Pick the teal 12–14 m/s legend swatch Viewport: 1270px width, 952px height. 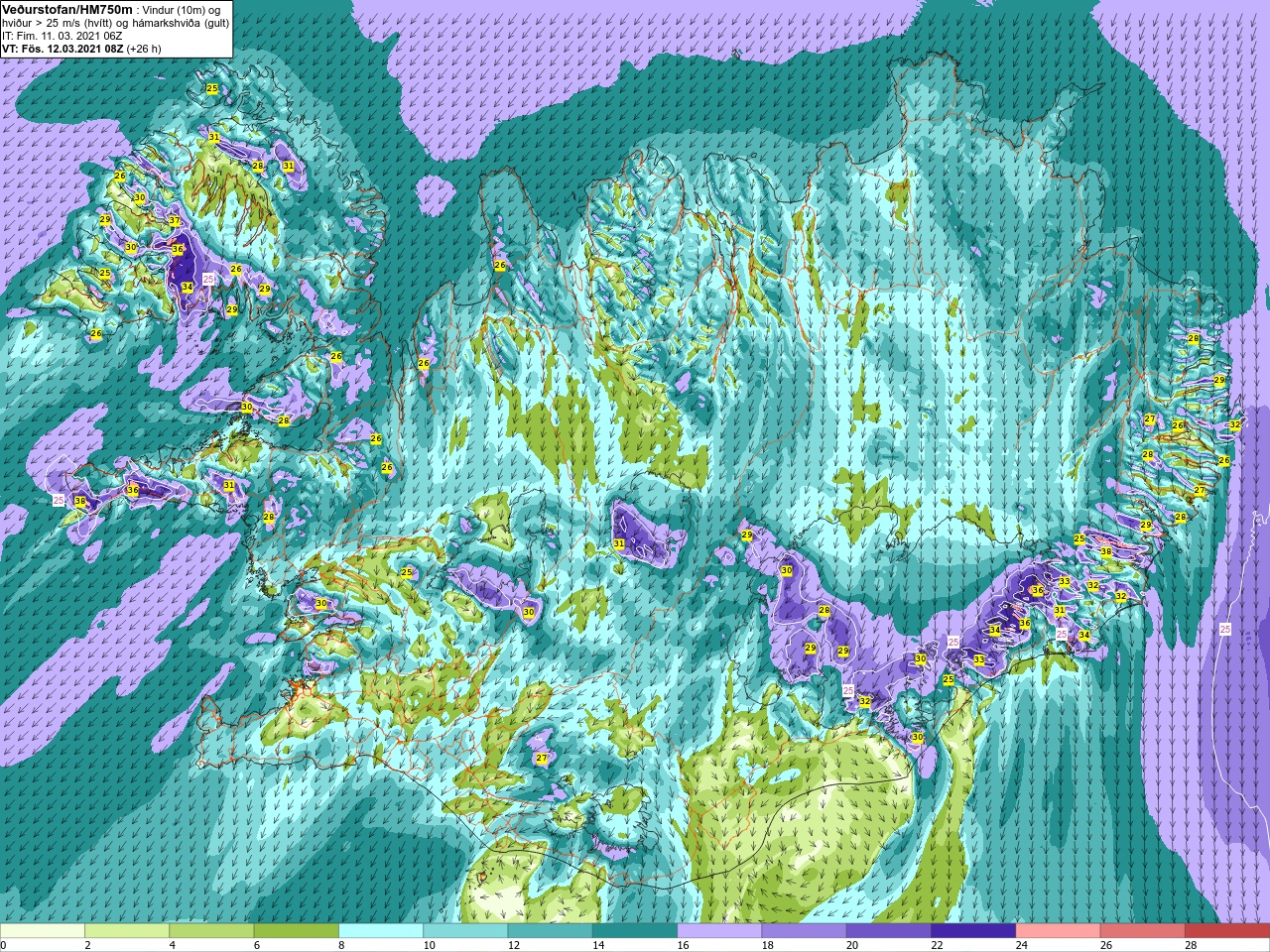point(551,931)
